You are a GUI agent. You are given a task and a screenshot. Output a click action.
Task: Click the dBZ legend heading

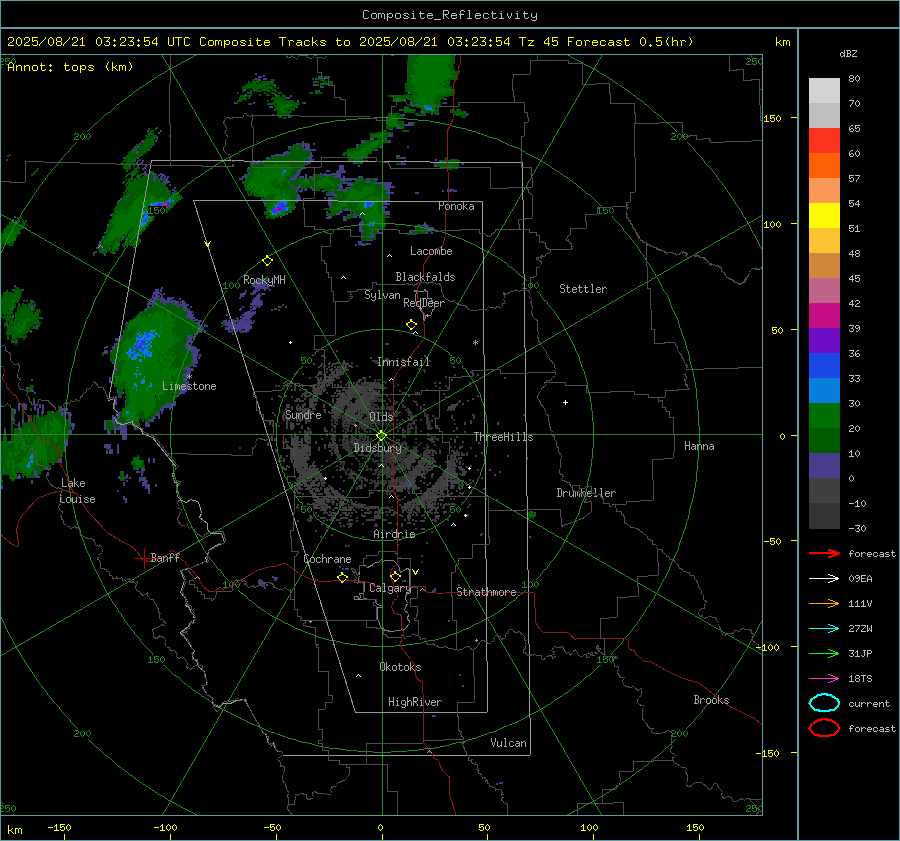pyautogui.click(x=848, y=53)
